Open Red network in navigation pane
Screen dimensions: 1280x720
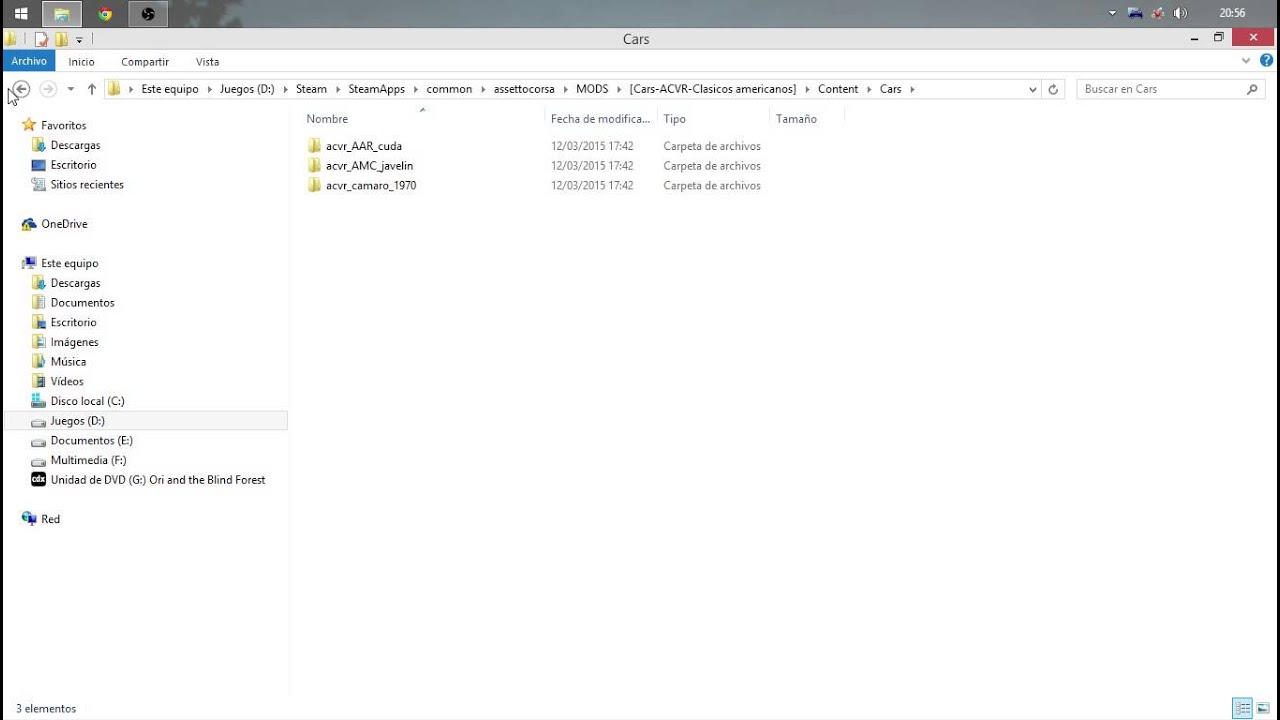tap(50, 519)
